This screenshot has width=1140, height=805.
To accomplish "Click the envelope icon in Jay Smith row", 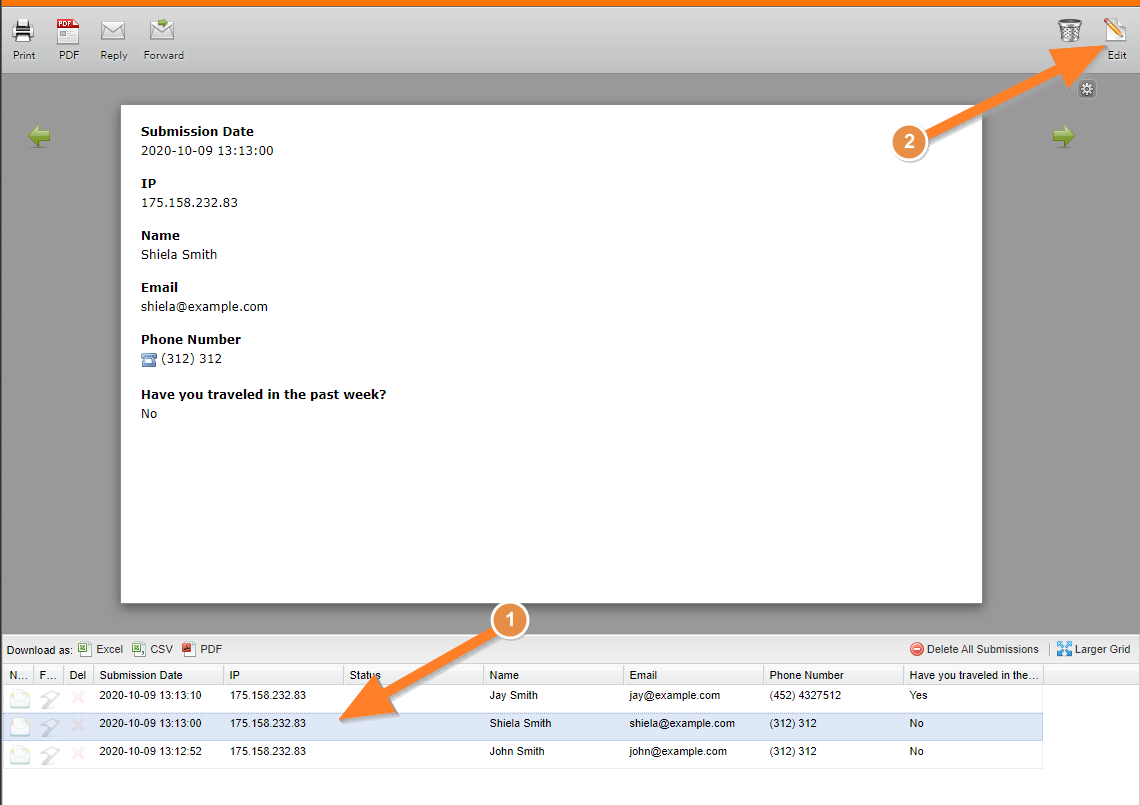I will 20,699.
